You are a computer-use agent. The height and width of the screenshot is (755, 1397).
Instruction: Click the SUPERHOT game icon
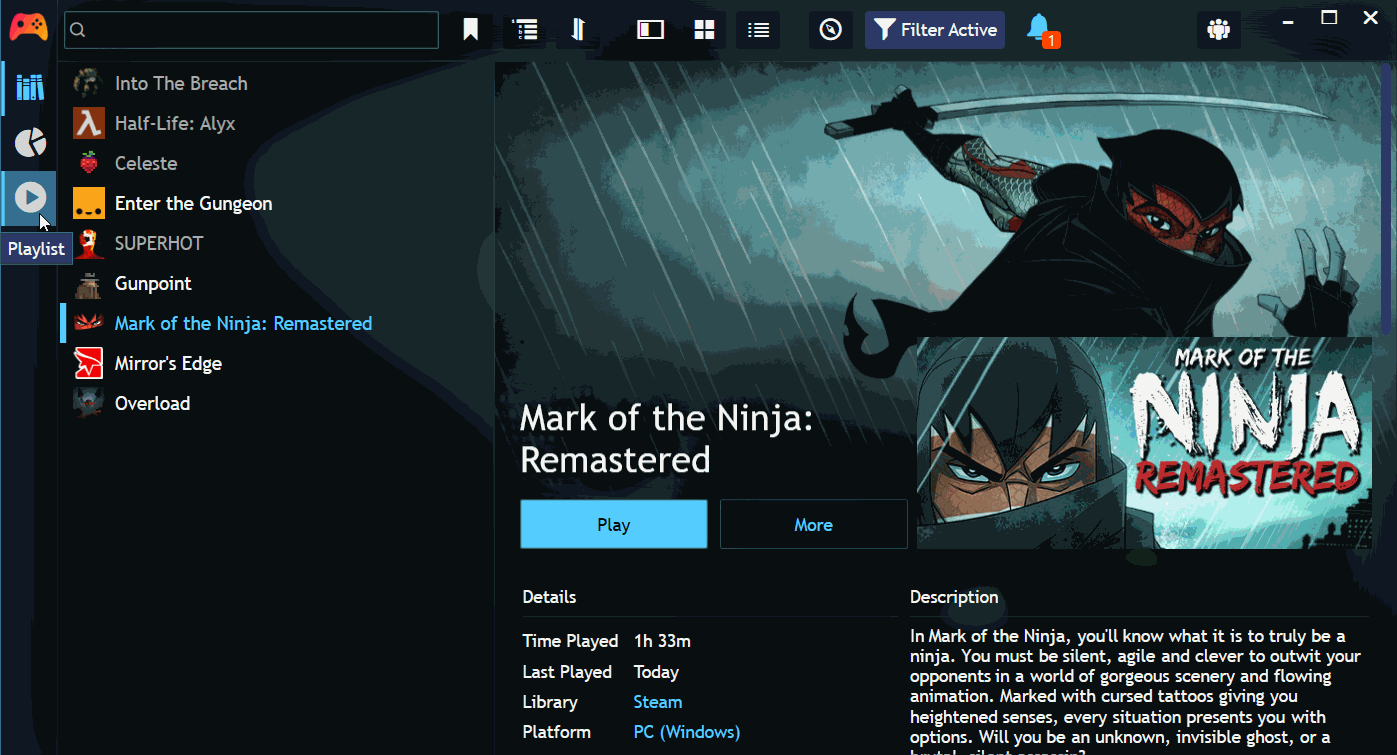pyautogui.click(x=89, y=243)
